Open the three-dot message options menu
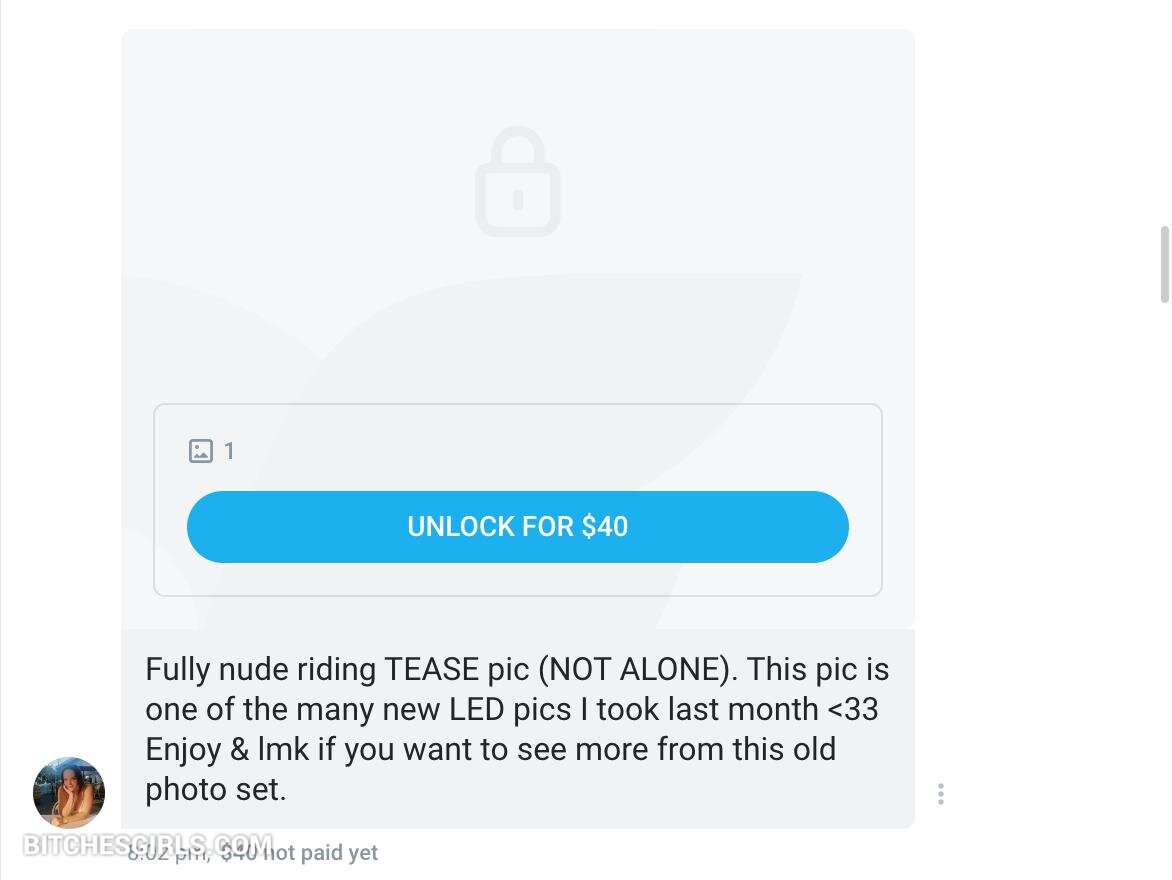 (x=940, y=794)
